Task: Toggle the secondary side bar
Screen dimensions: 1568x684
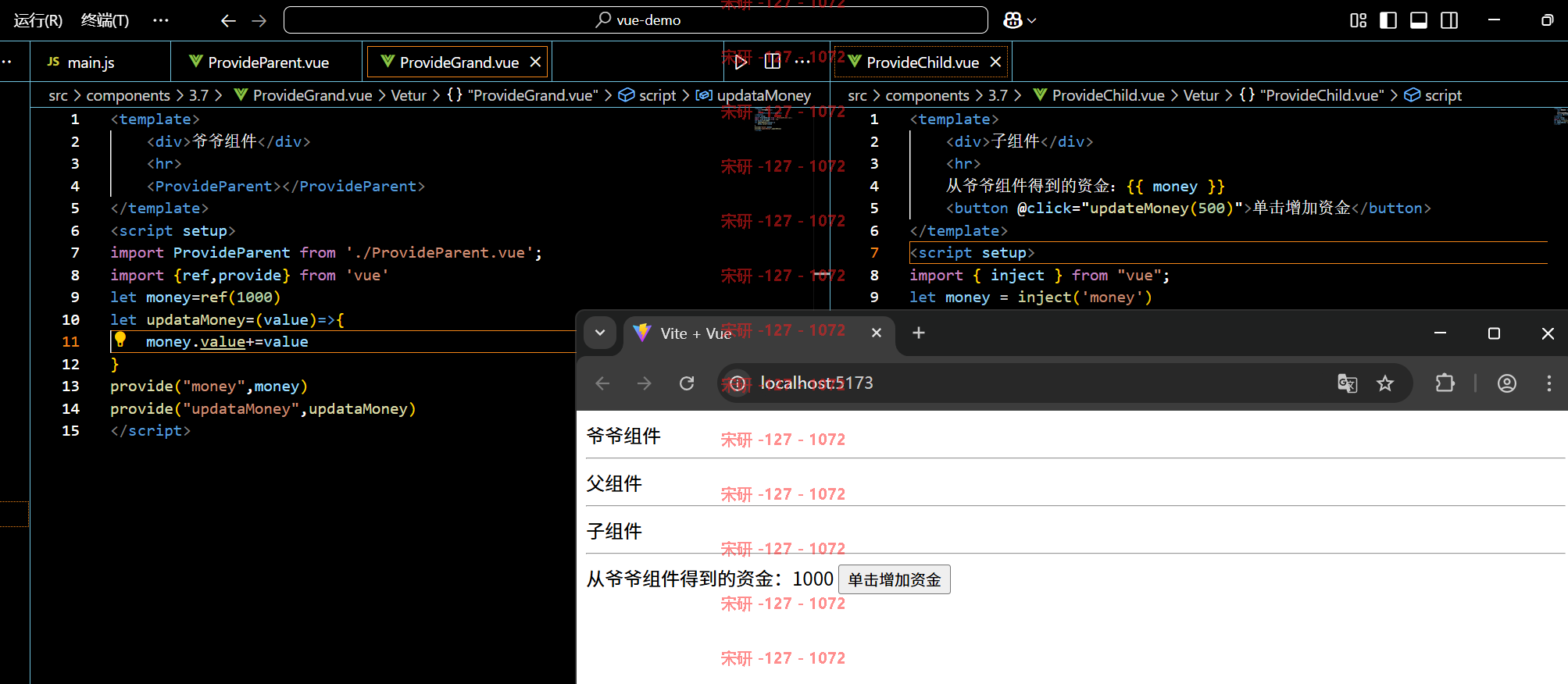Action: pos(1449,20)
